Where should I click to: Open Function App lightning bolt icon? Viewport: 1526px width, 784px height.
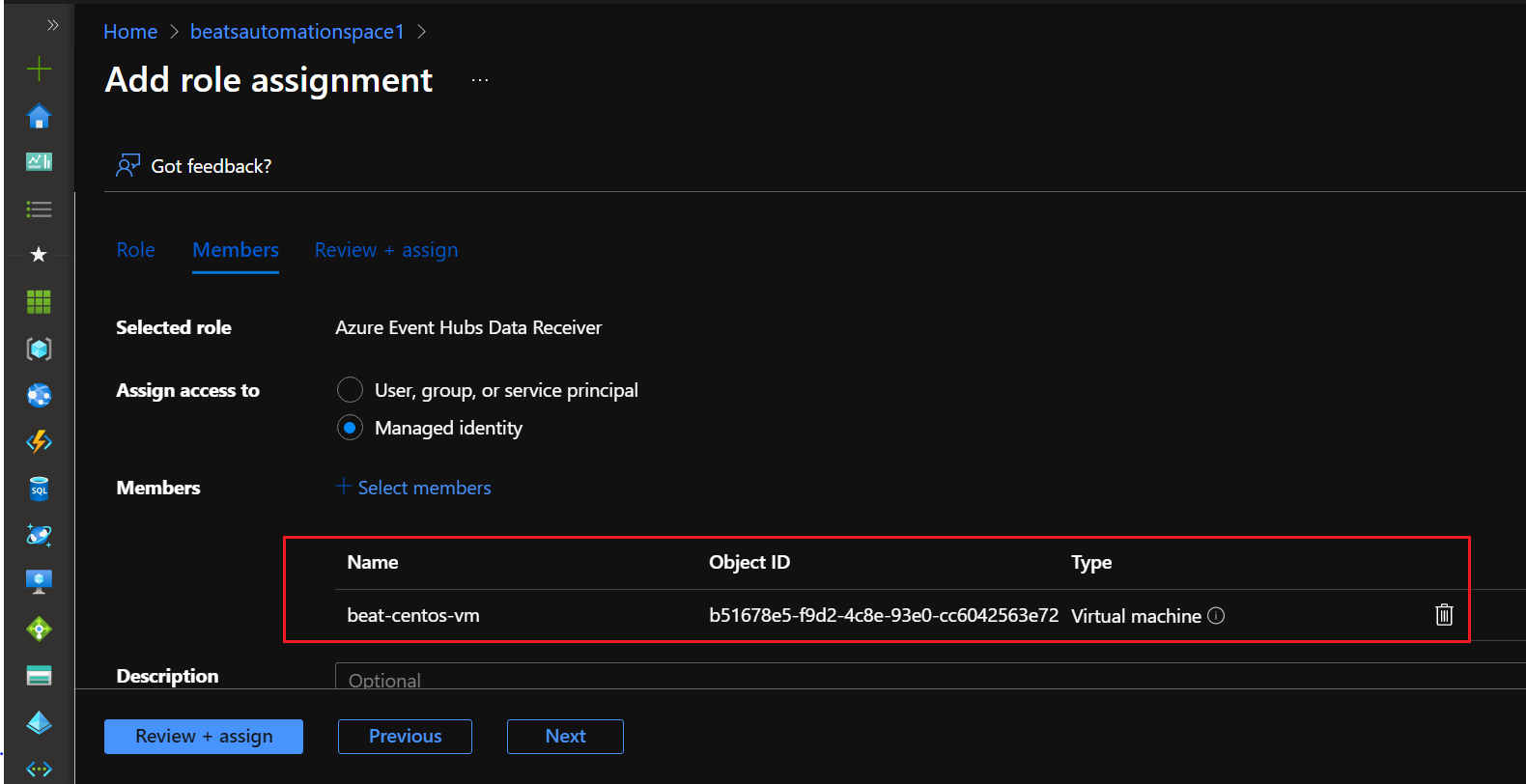click(x=39, y=442)
